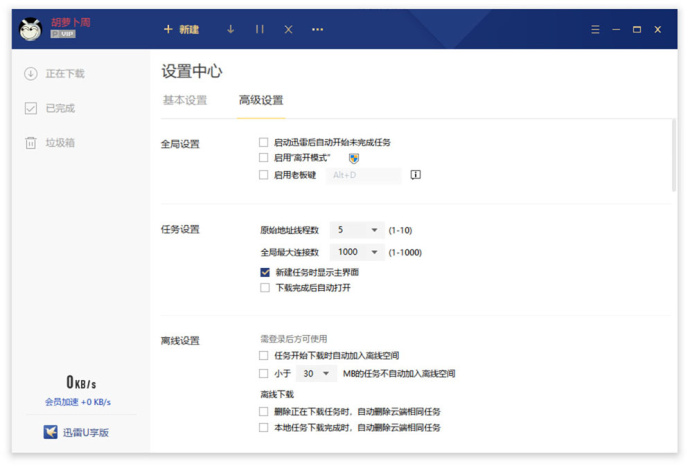Pause tasks with the pause icon

[260, 29]
